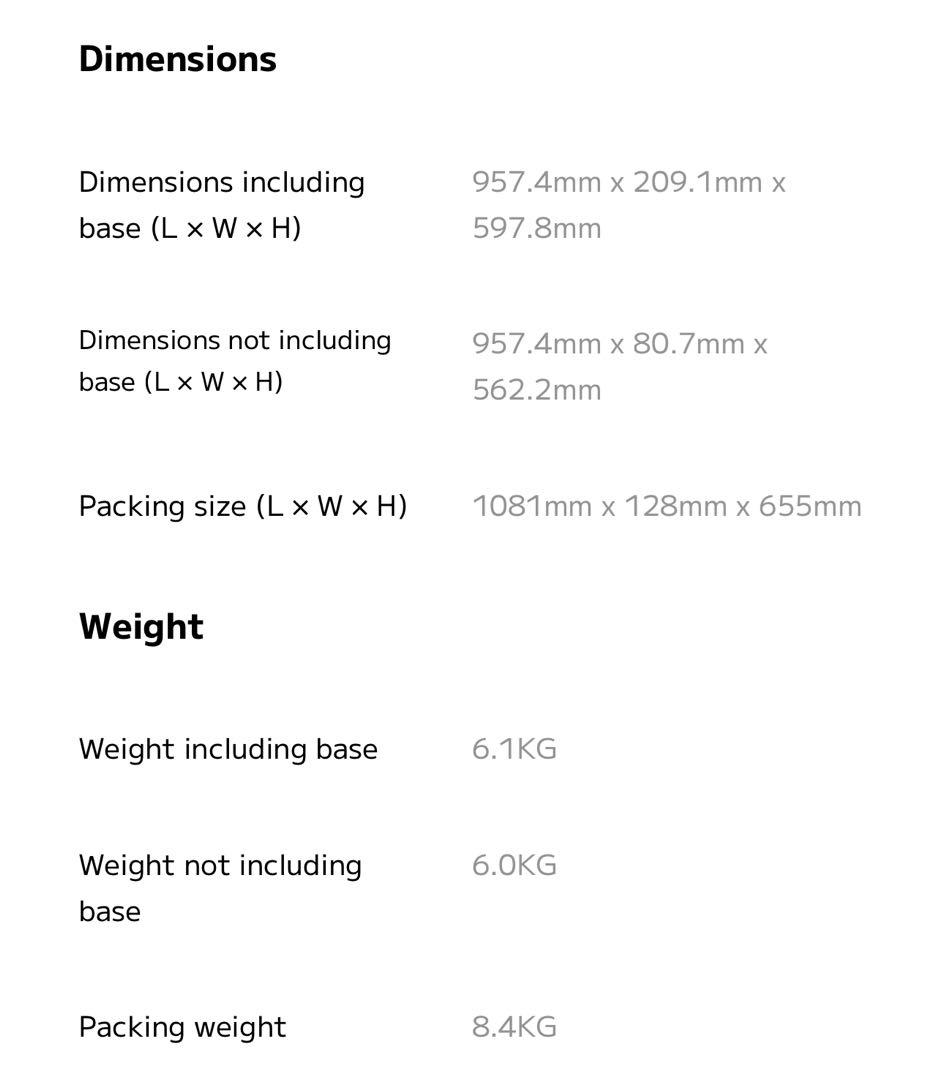Select the 'Dimensions including base' label
Screen dimensions: 944x1080
pos(221,205)
